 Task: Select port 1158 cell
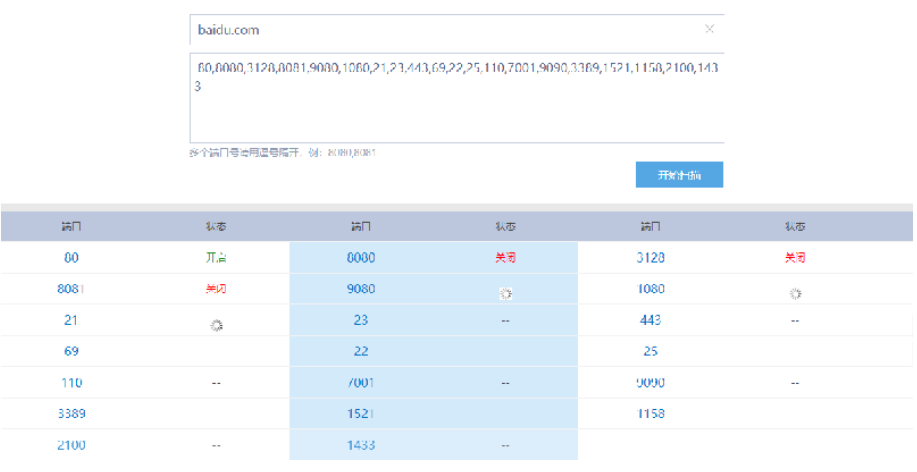tap(650, 414)
